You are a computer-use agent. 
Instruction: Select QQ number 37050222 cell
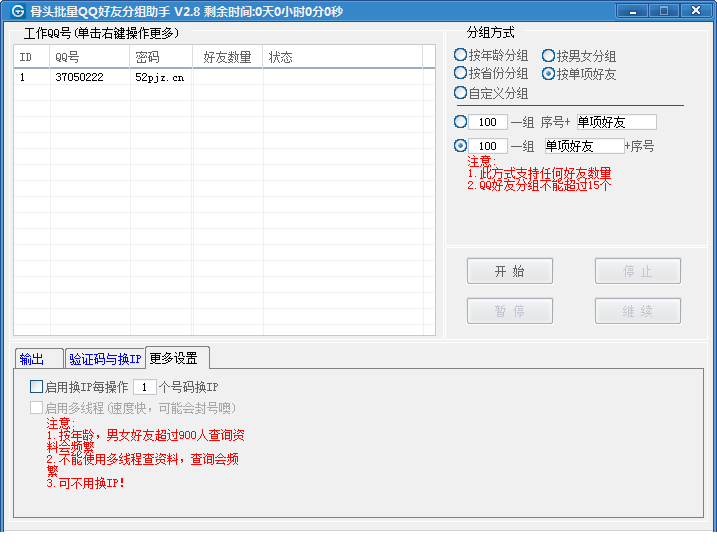pyautogui.click(x=90, y=77)
